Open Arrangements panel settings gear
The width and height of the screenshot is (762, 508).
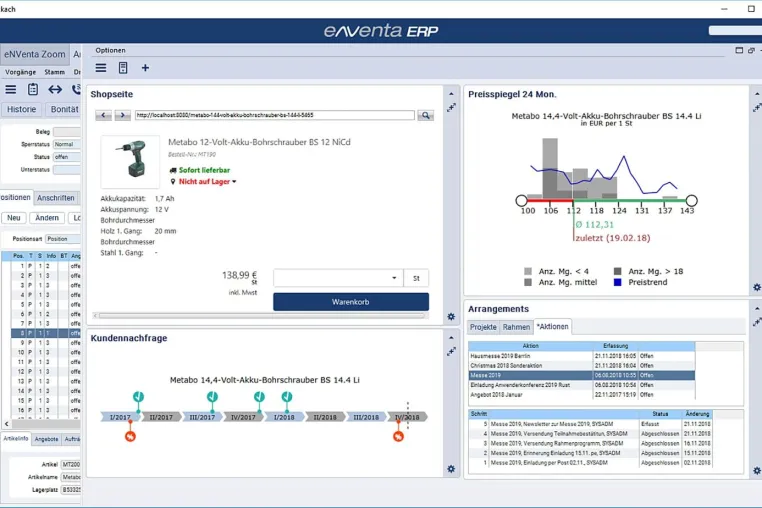(757, 471)
